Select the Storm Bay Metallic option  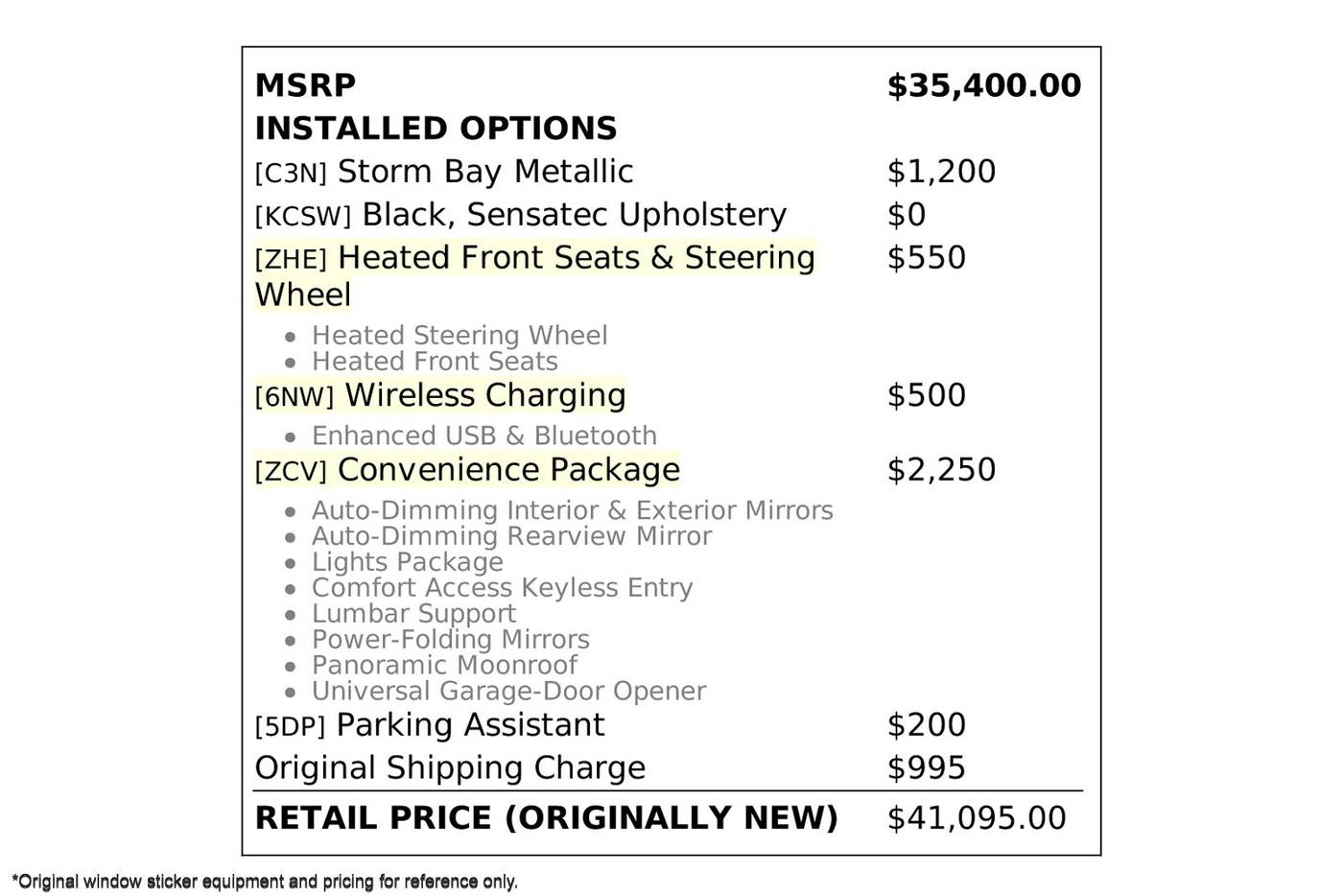484,172
